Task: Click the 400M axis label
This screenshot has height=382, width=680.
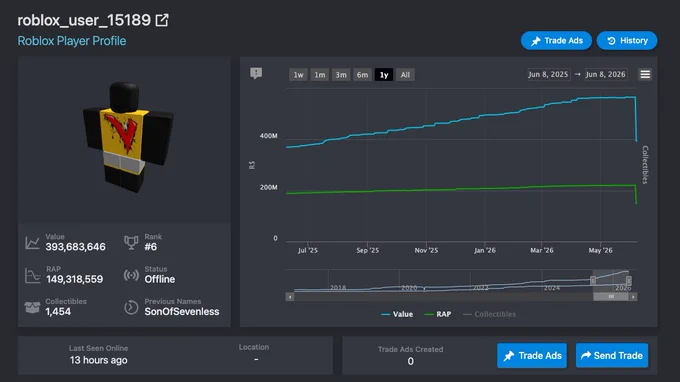Action: pos(268,136)
